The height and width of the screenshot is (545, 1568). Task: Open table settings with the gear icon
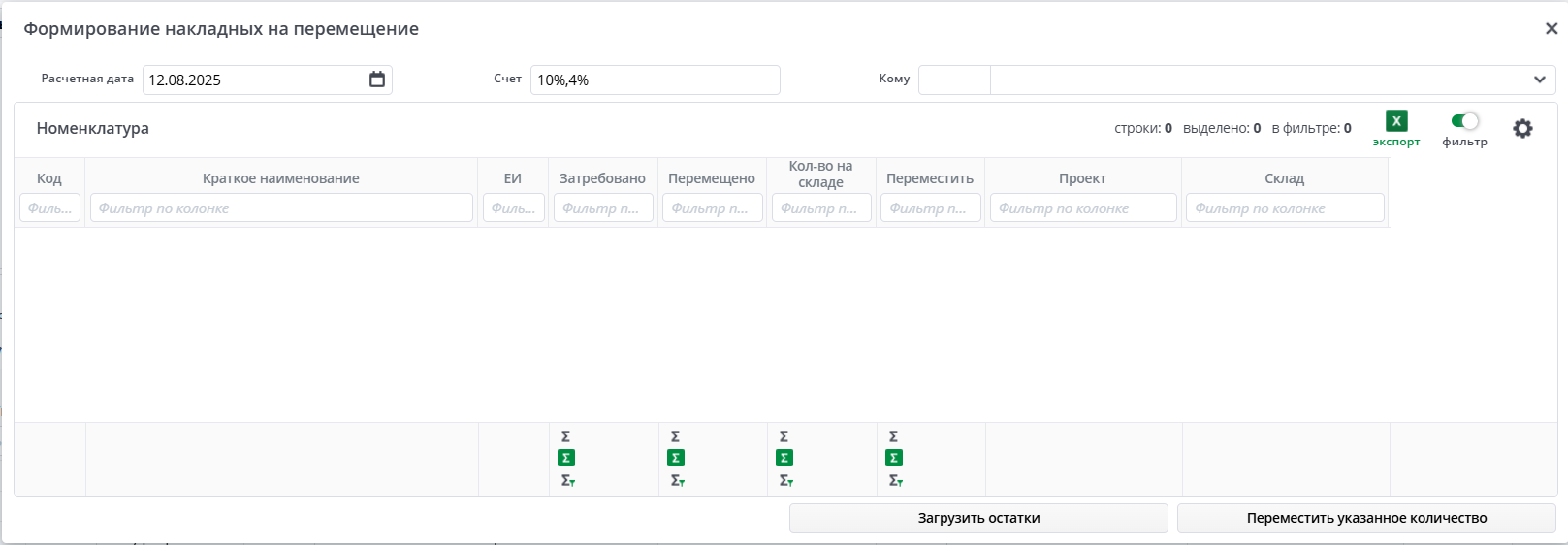click(1522, 128)
